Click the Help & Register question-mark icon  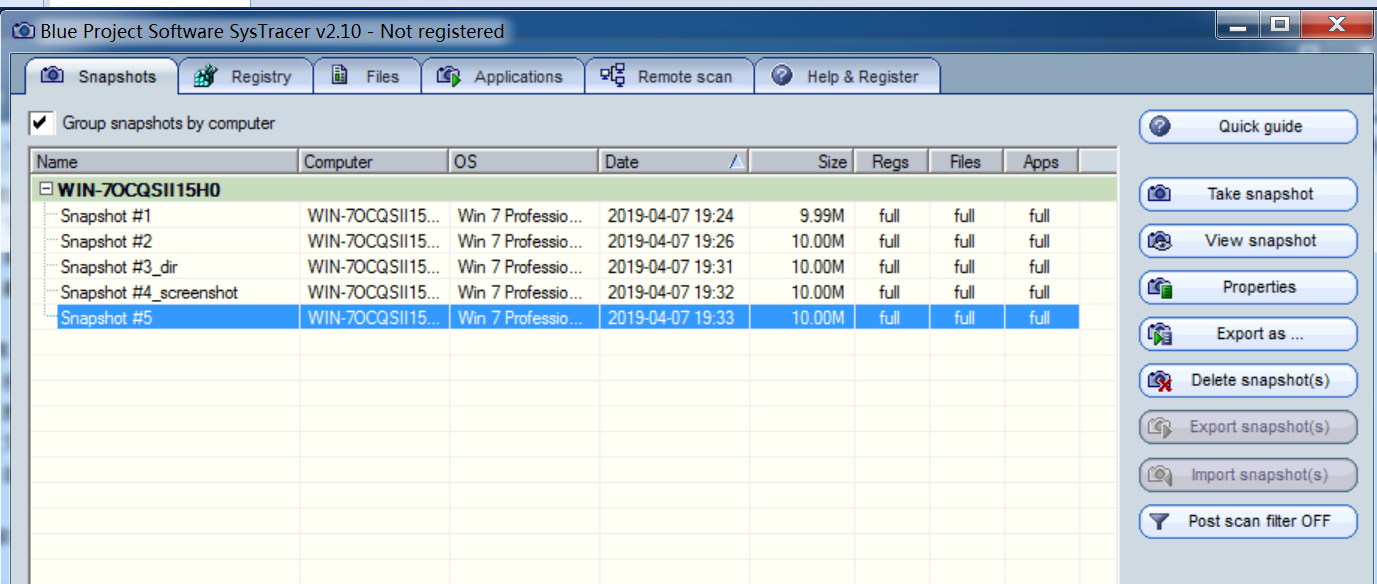(x=782, y=76)
